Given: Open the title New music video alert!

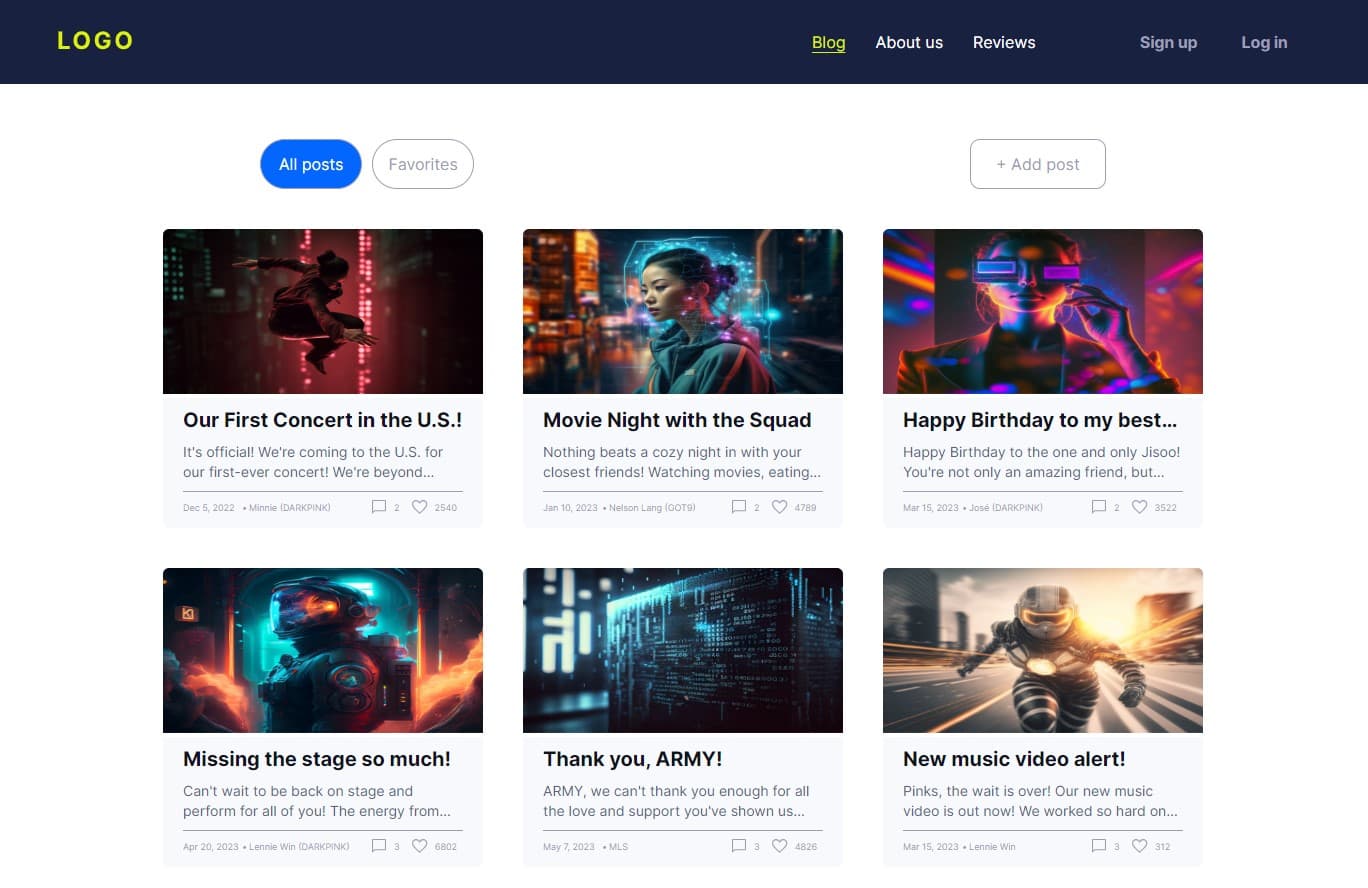Looking at the screenshot, I should click(x=1014, y=759).
